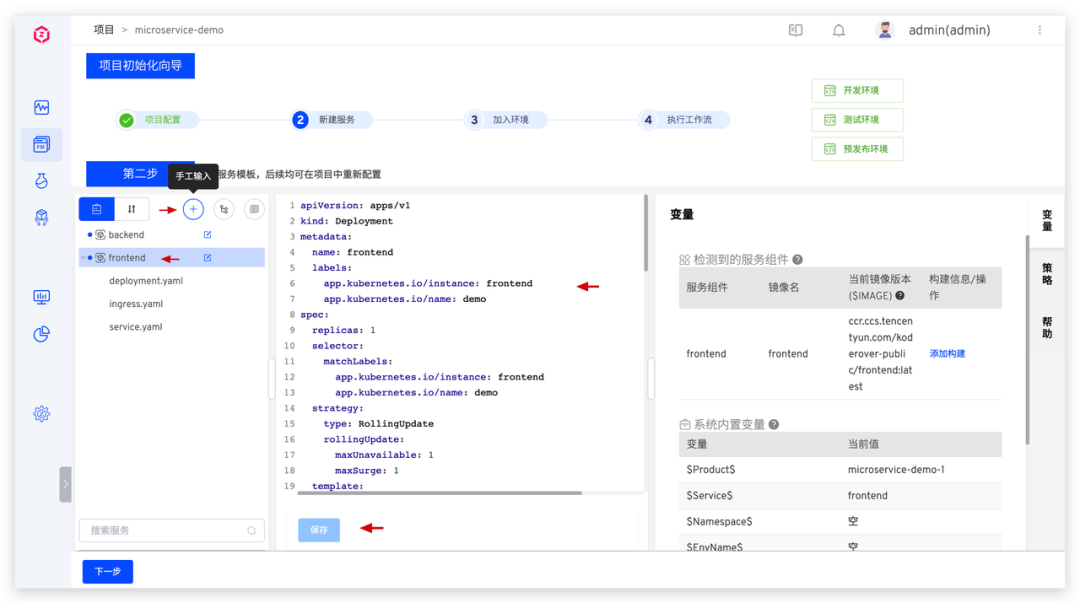Image resolution: width=1080 pixels, height=603 pixels.
Task: Click the 测试环境 environment button
Action: [x=858, y=120]
